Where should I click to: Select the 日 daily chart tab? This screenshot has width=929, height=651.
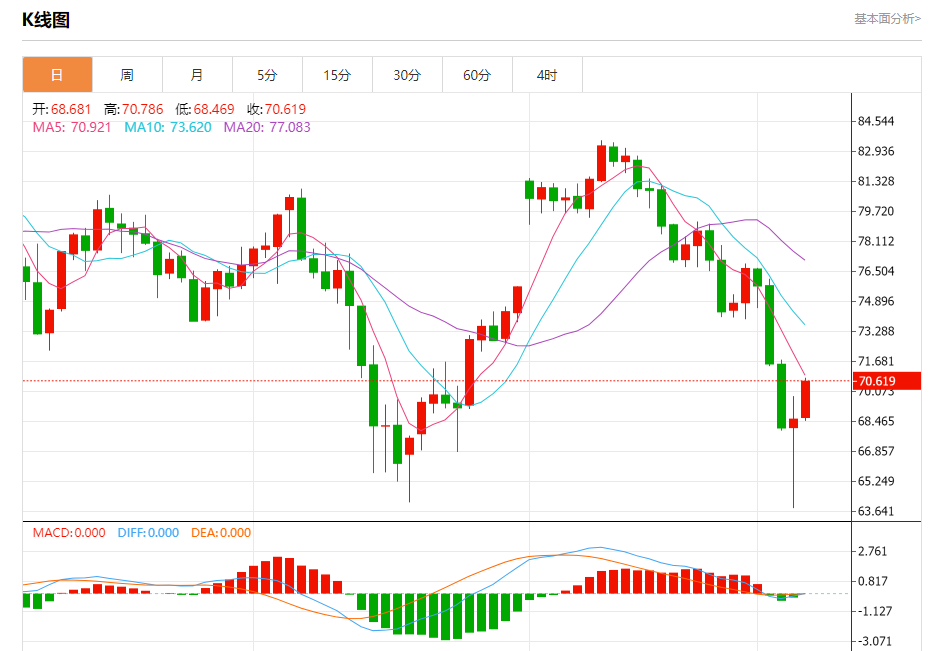(57, 75)
